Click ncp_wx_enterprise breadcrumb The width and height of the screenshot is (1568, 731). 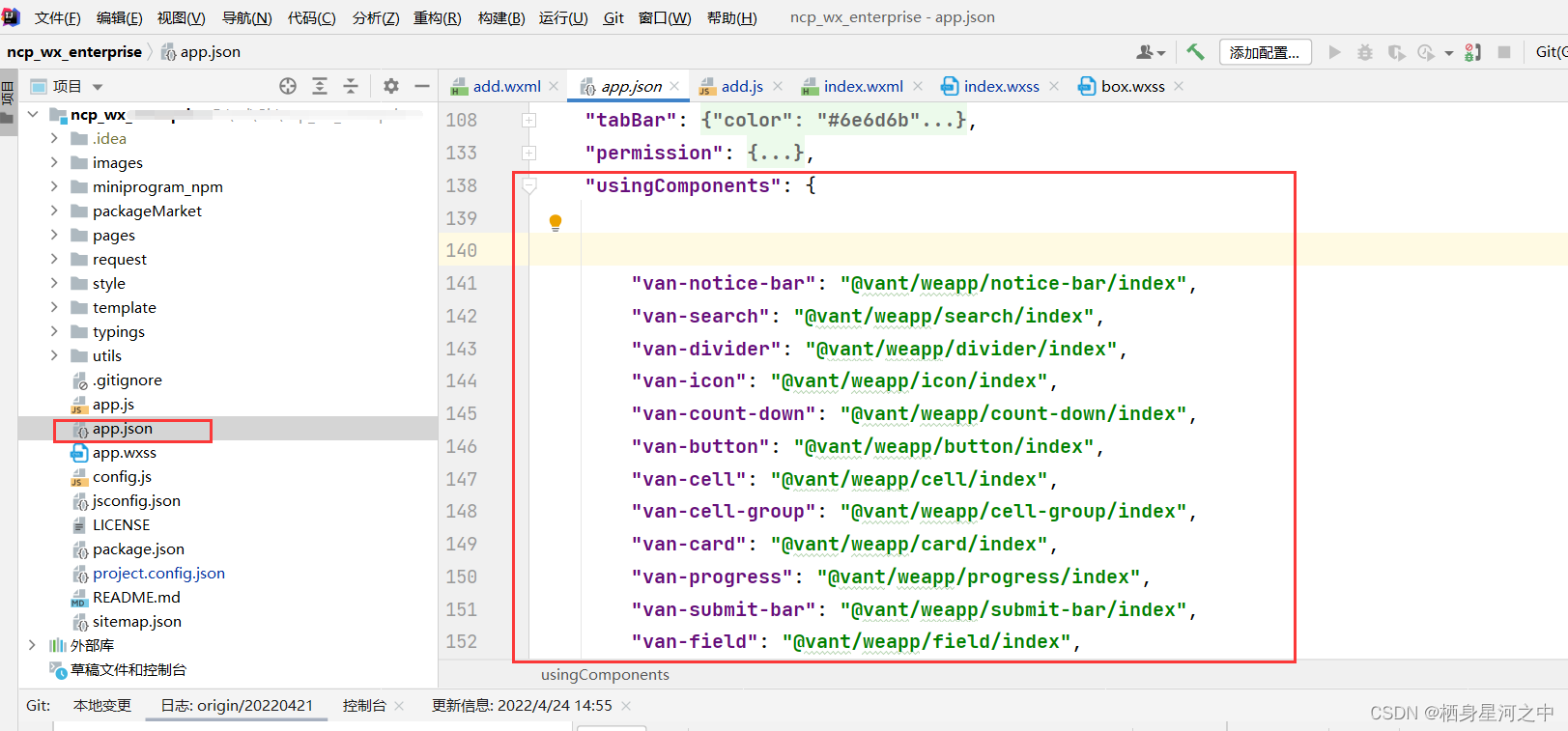[74, 52]
